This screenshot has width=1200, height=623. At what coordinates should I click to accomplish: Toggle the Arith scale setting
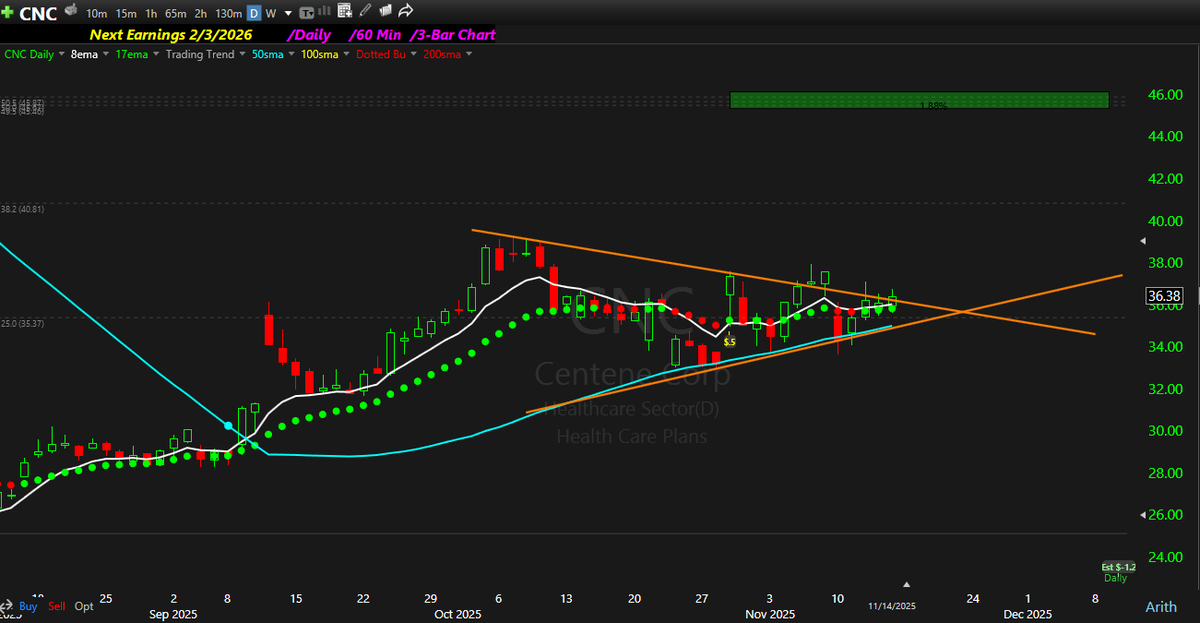coord(1160,607)
